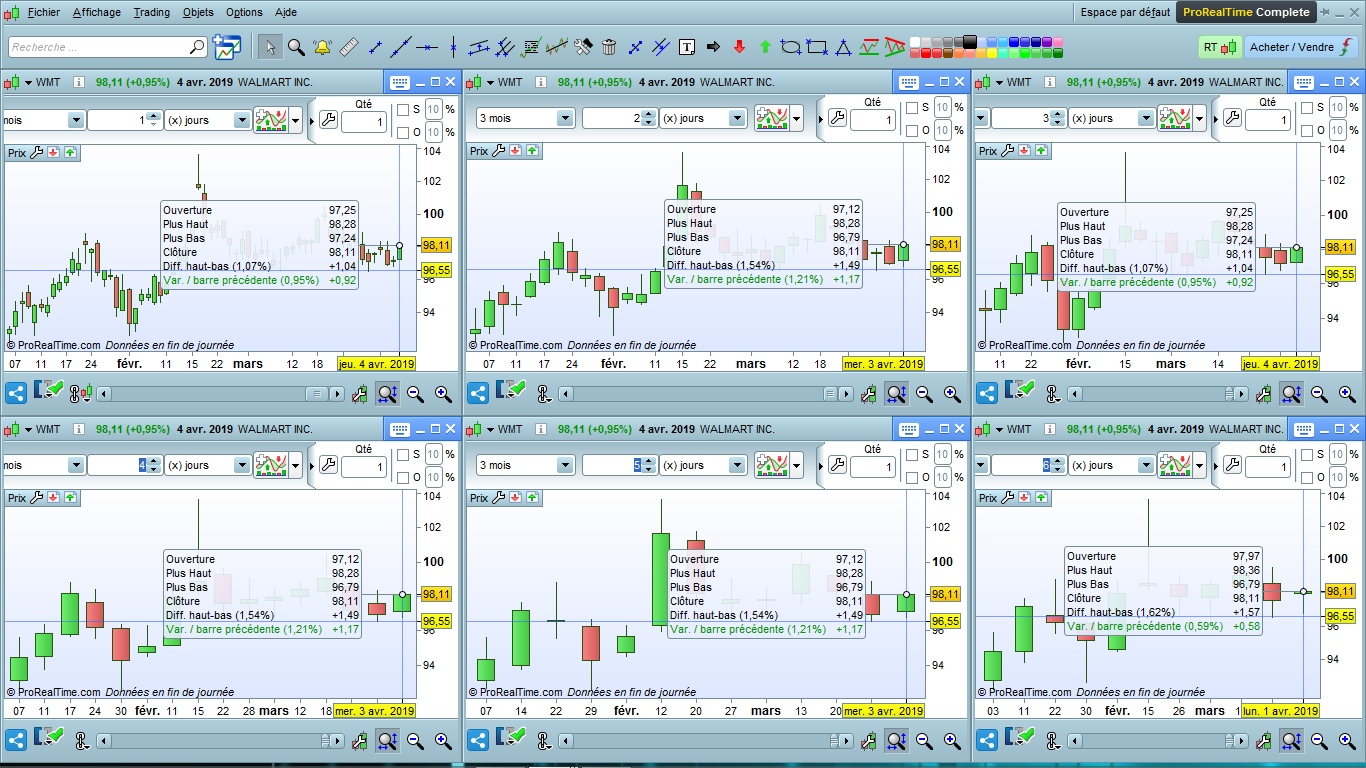Open the keyboard icon in the top-middle chart title
Image resolution: width=1366 pixels, height=768 pixels.
(910, 82)
